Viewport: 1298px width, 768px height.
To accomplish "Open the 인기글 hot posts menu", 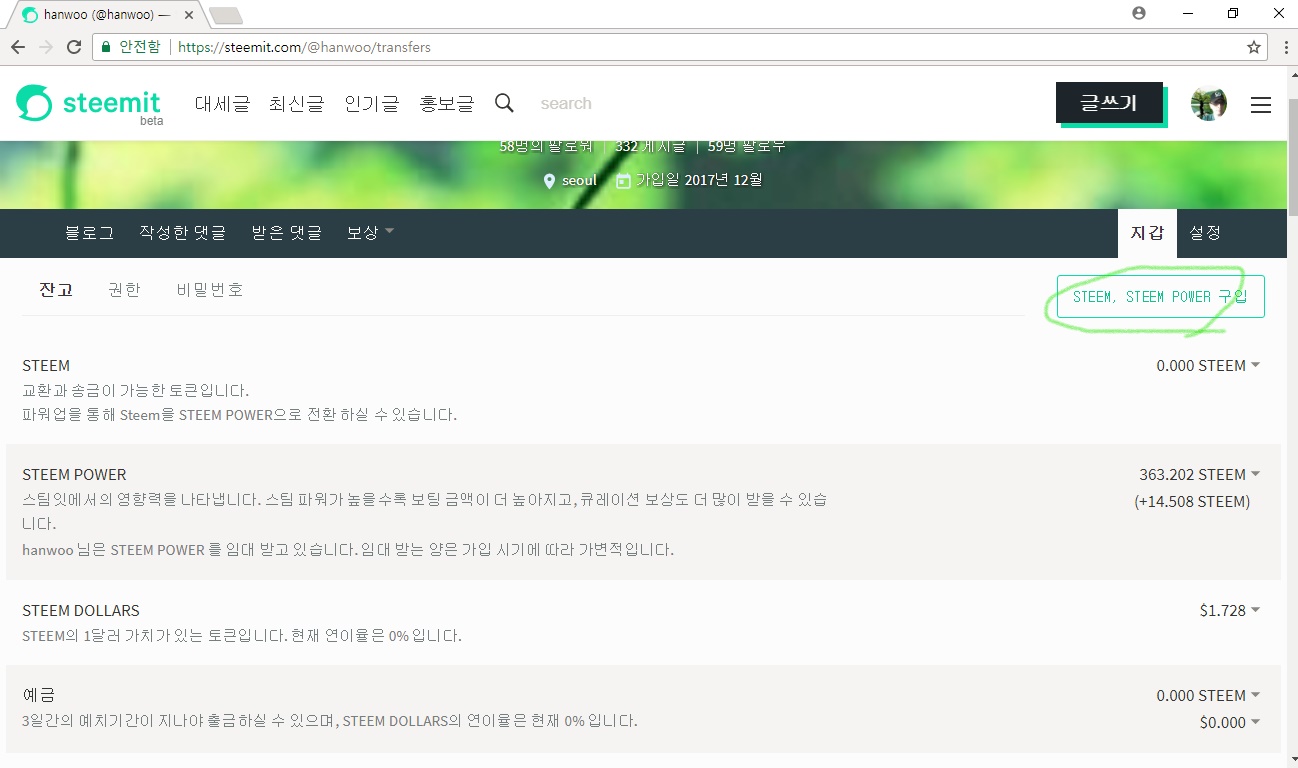I will coord(371,103).
